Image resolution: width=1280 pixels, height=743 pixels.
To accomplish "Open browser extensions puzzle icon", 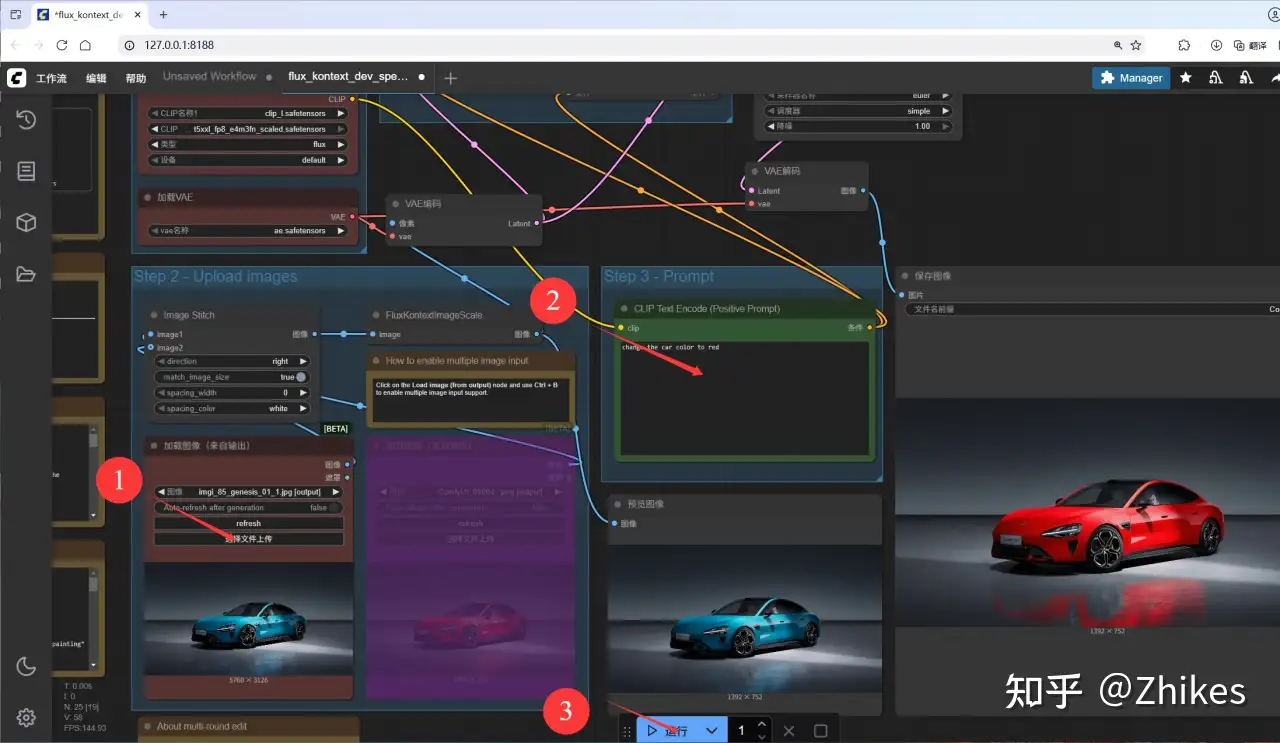I will click(x=1184, y=45).
